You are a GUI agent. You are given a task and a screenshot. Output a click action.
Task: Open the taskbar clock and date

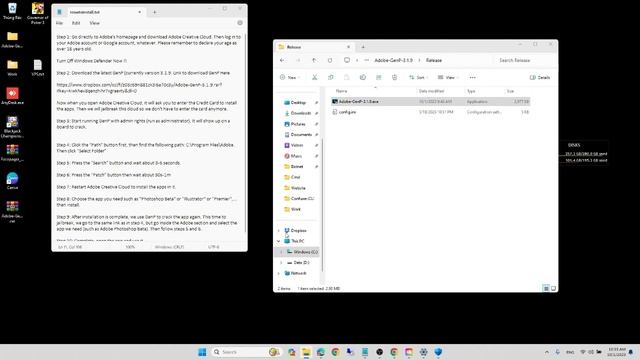[617, 352]
